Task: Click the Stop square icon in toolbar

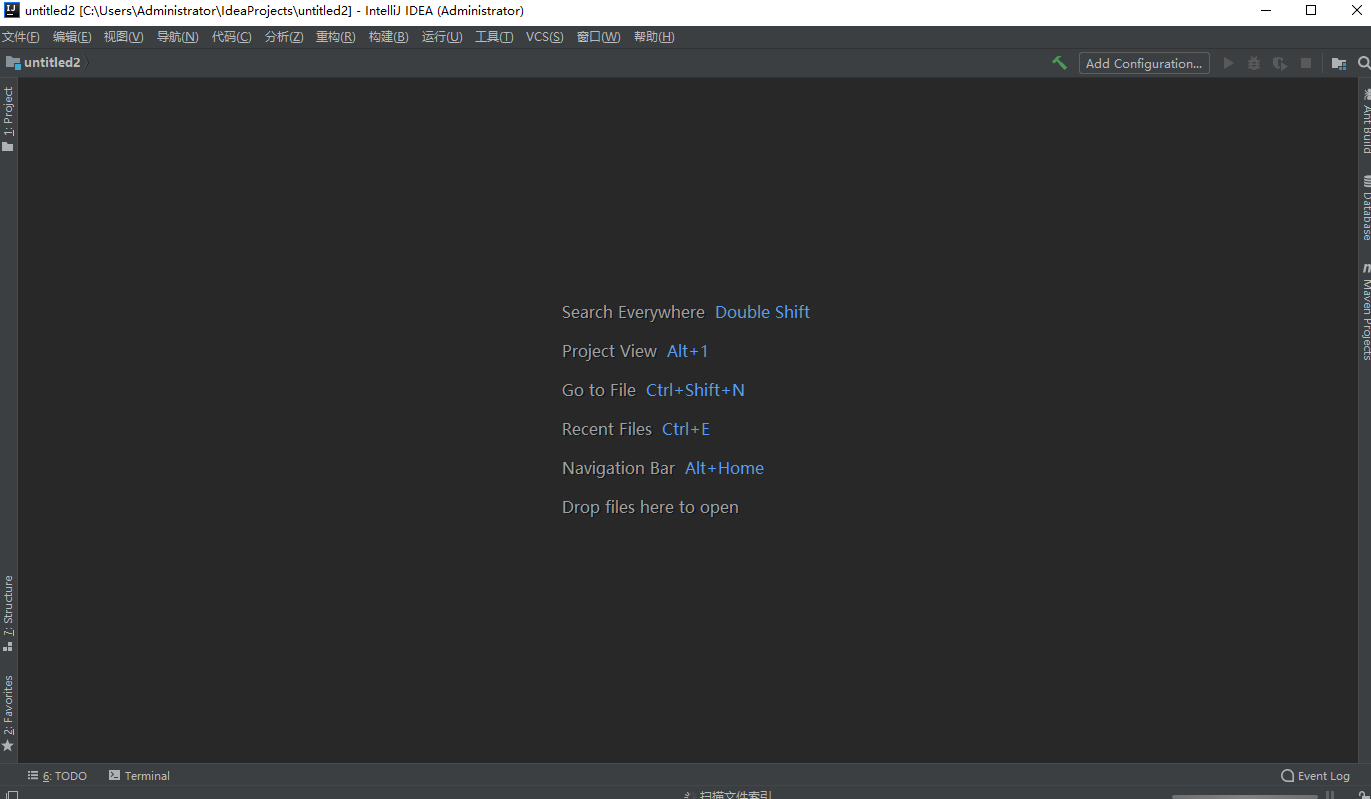Action: click(1305, 63)
